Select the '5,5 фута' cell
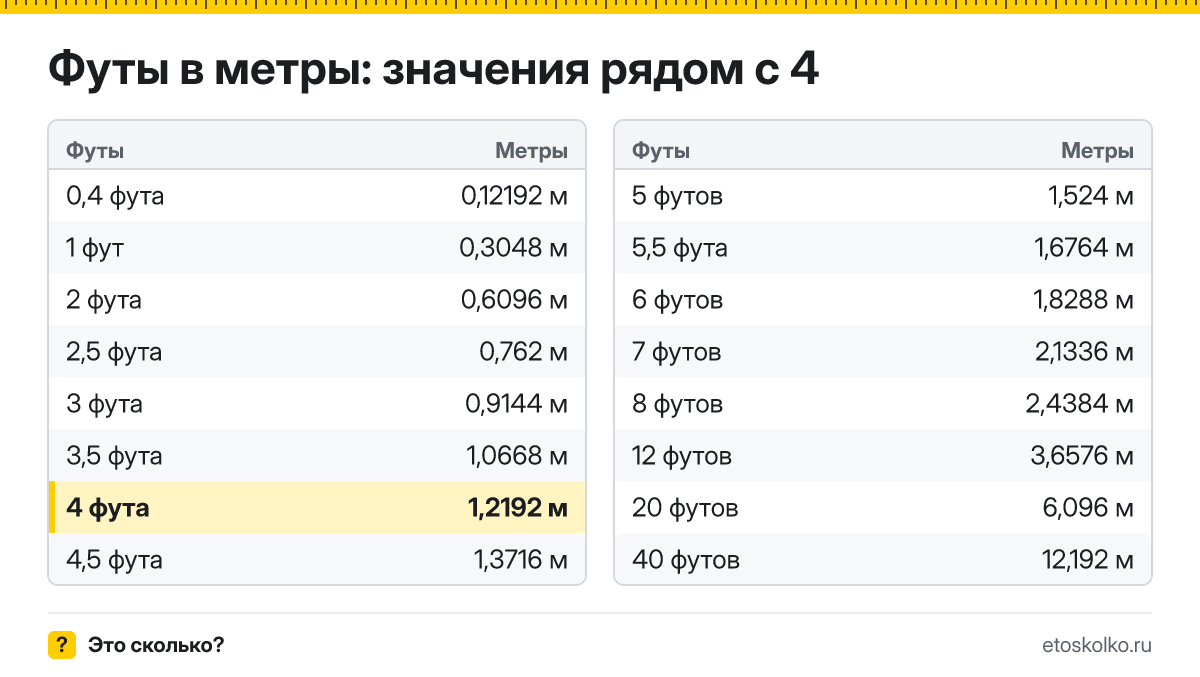The height and width of the screenshot is (677, 1200). pos(680,248)
